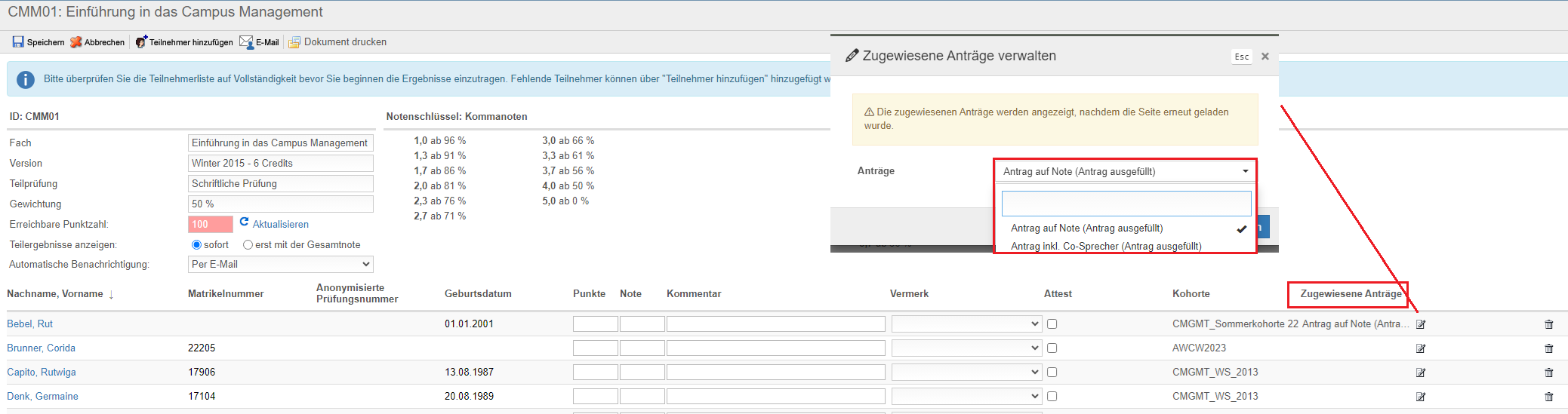Open Vermerk dropdown for Capito, Rutwiga
Image resolution: width=1568 pixels, height=414 pixels.
pos(967,373)
